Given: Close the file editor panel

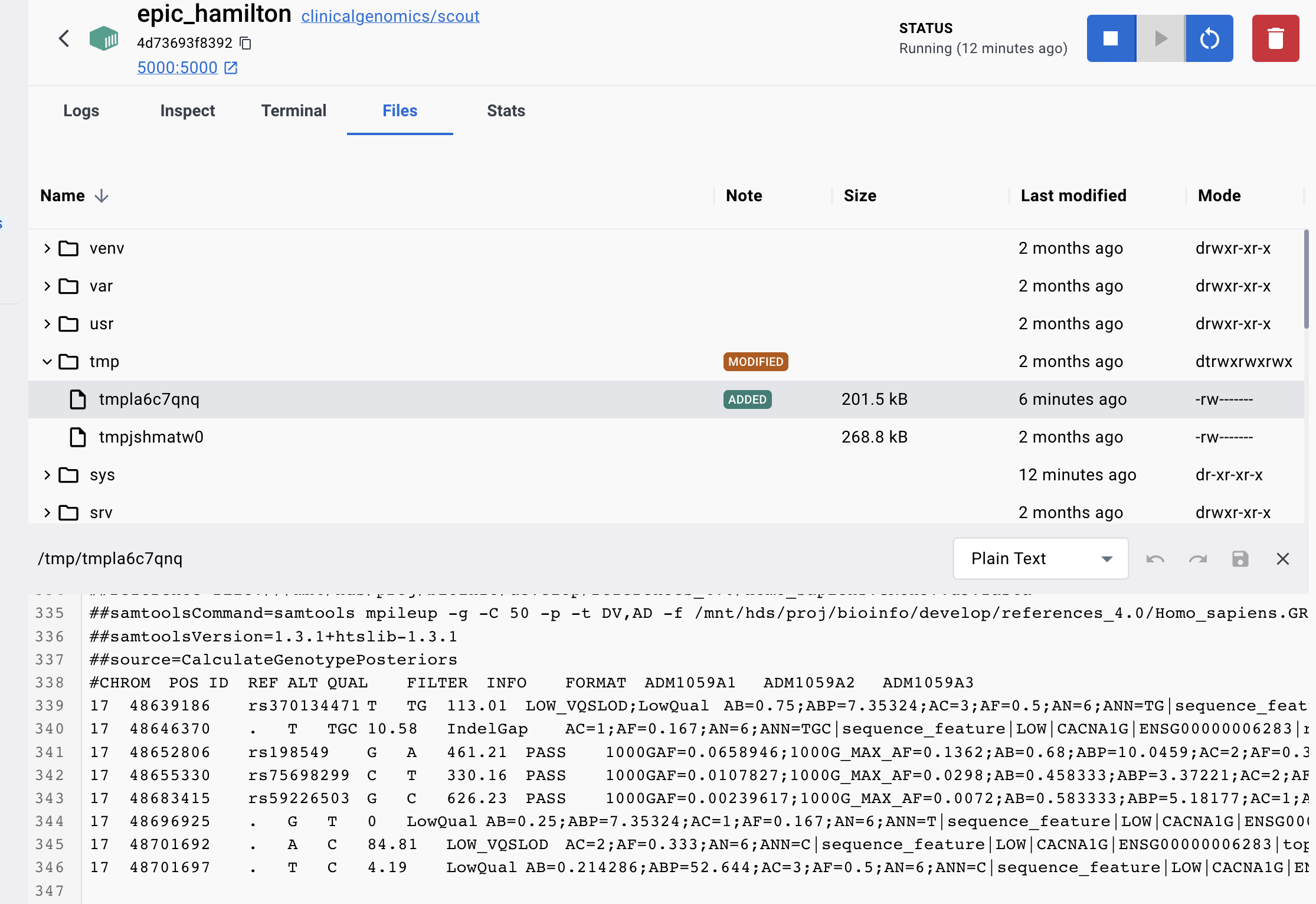Looking at the screenshot, I should 1282,558.
